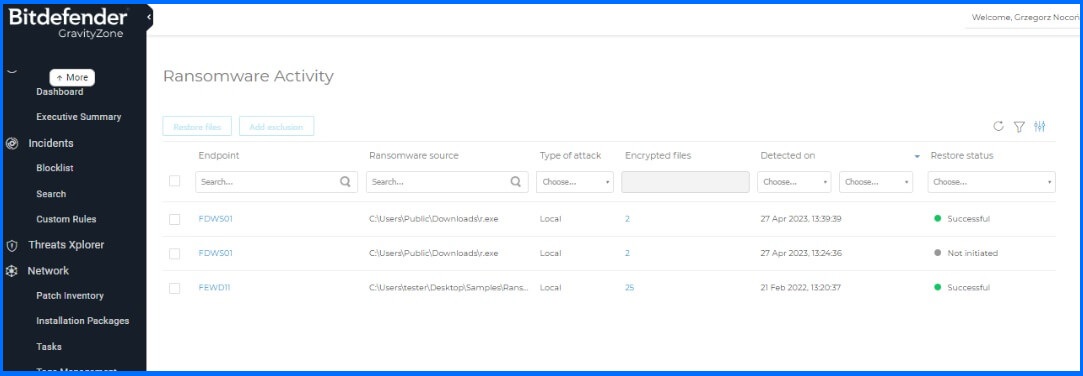The width and height of the screenshot is (1083, 376).
Task: Click the Threats Xplorer shield icon
Action: (12, 245)
